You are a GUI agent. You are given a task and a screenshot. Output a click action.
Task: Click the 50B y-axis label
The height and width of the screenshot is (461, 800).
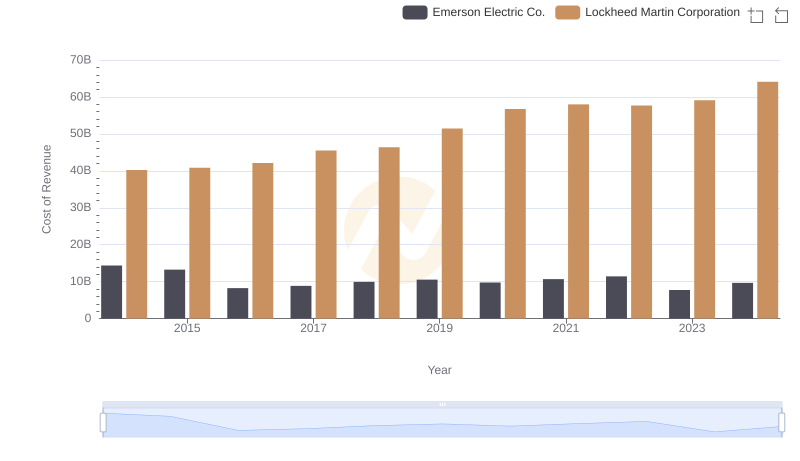tap(81, 133)
